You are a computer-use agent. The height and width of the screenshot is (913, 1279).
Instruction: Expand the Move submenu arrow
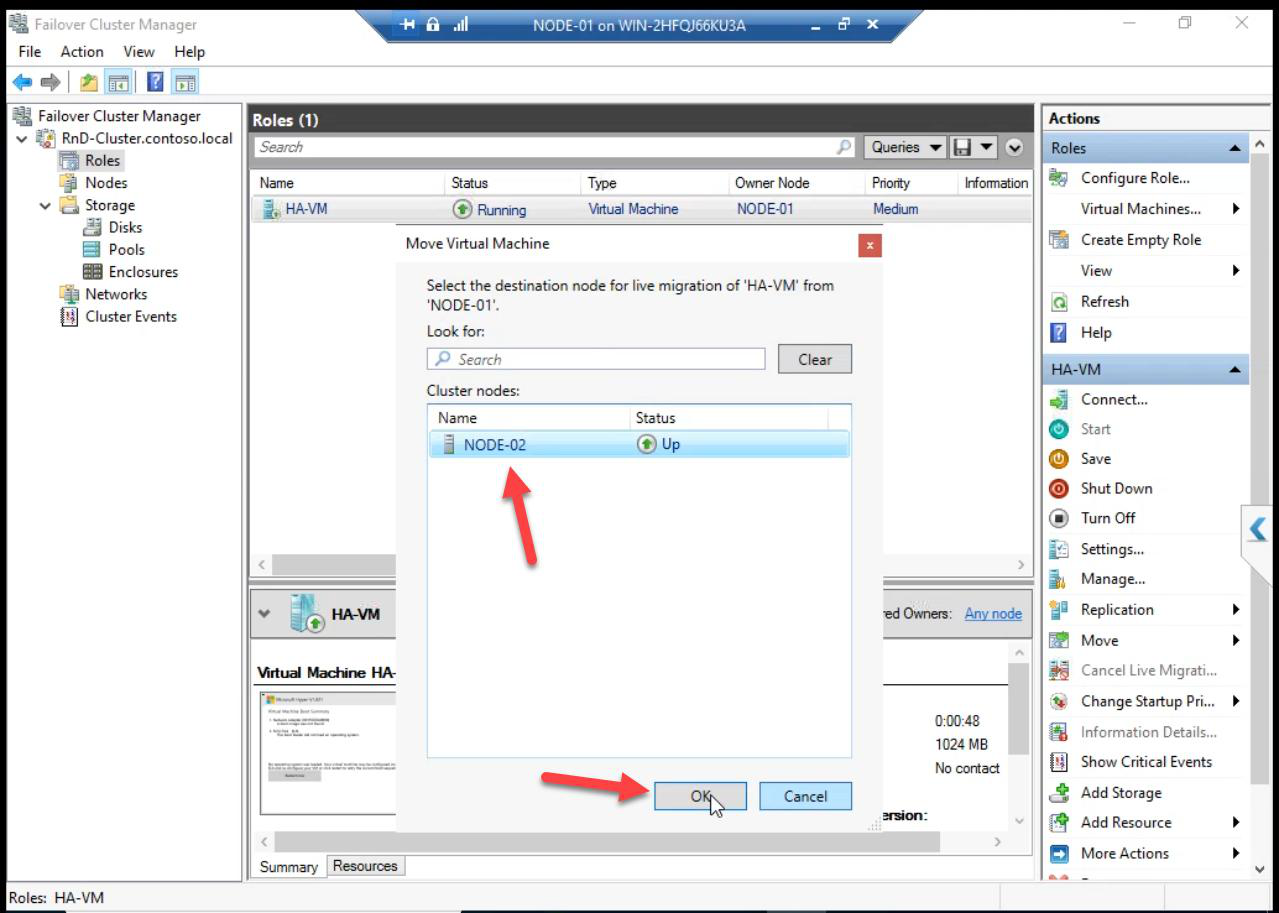[x=1236, y=641]
